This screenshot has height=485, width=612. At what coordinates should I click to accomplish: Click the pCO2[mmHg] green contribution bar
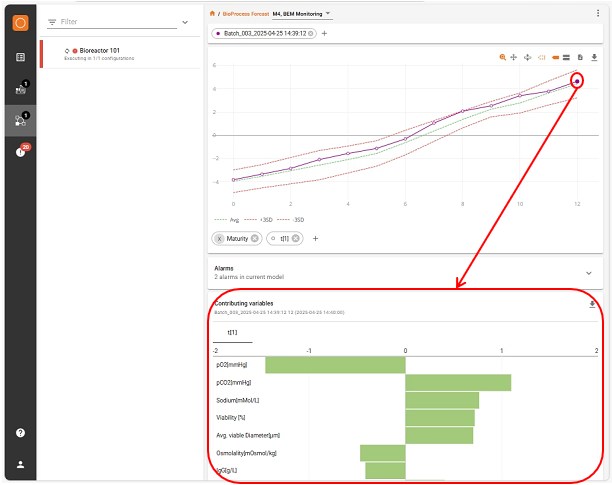pos(457,382)
